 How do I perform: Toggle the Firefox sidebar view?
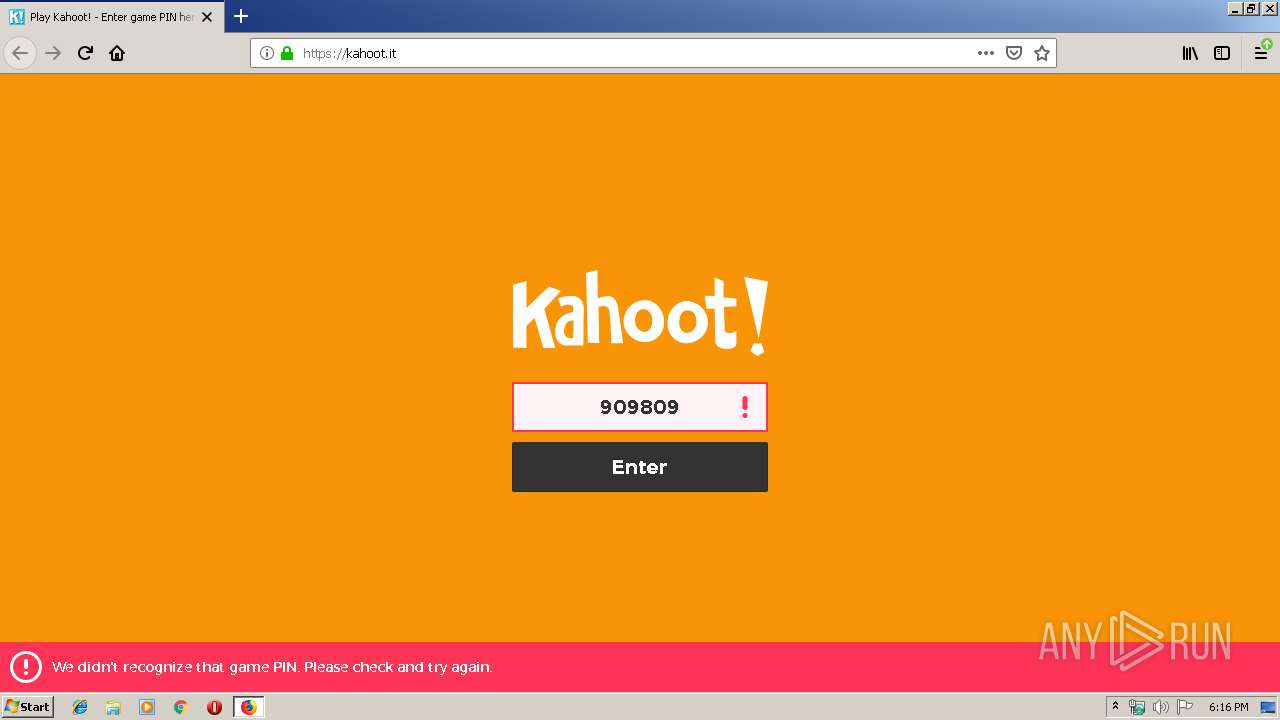click(1222, 53)
